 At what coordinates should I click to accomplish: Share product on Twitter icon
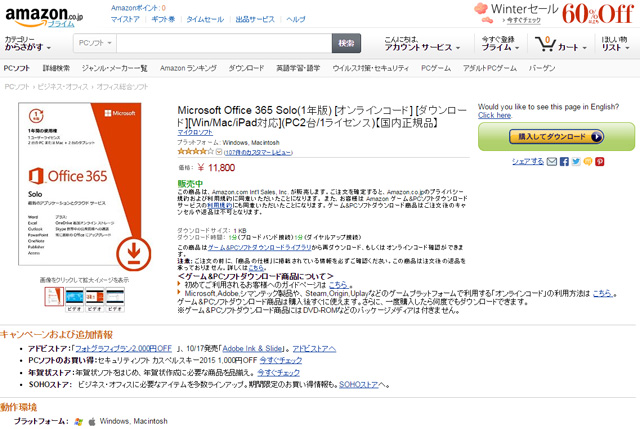pos(576,162)
